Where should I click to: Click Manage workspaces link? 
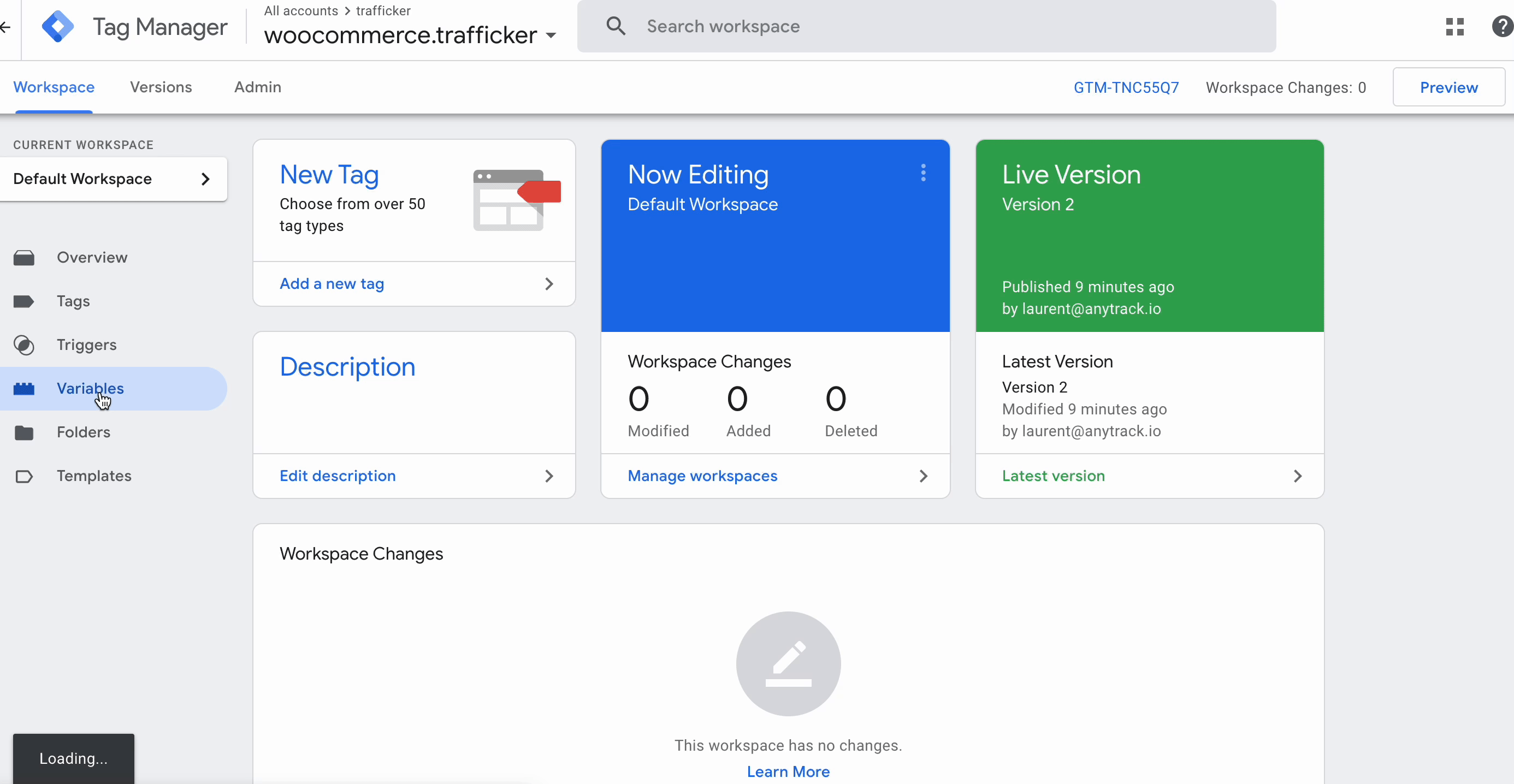pos(702,476)
